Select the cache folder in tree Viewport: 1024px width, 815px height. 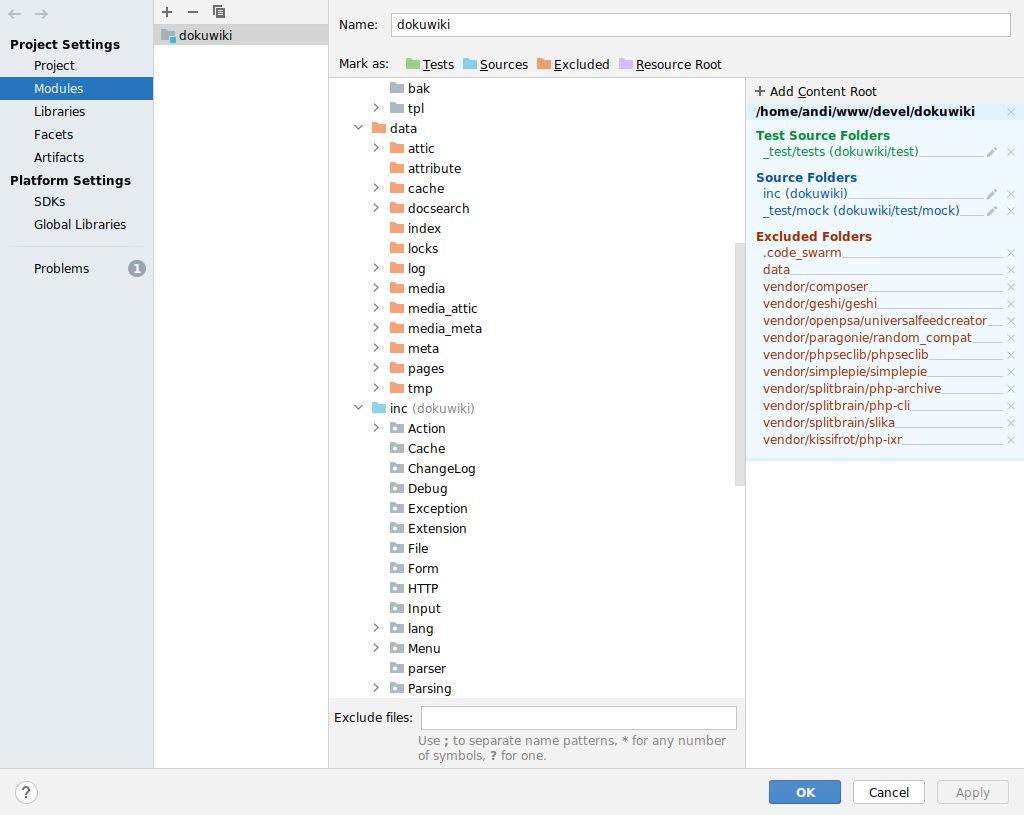pyautogui.click(x=417, y=188)
